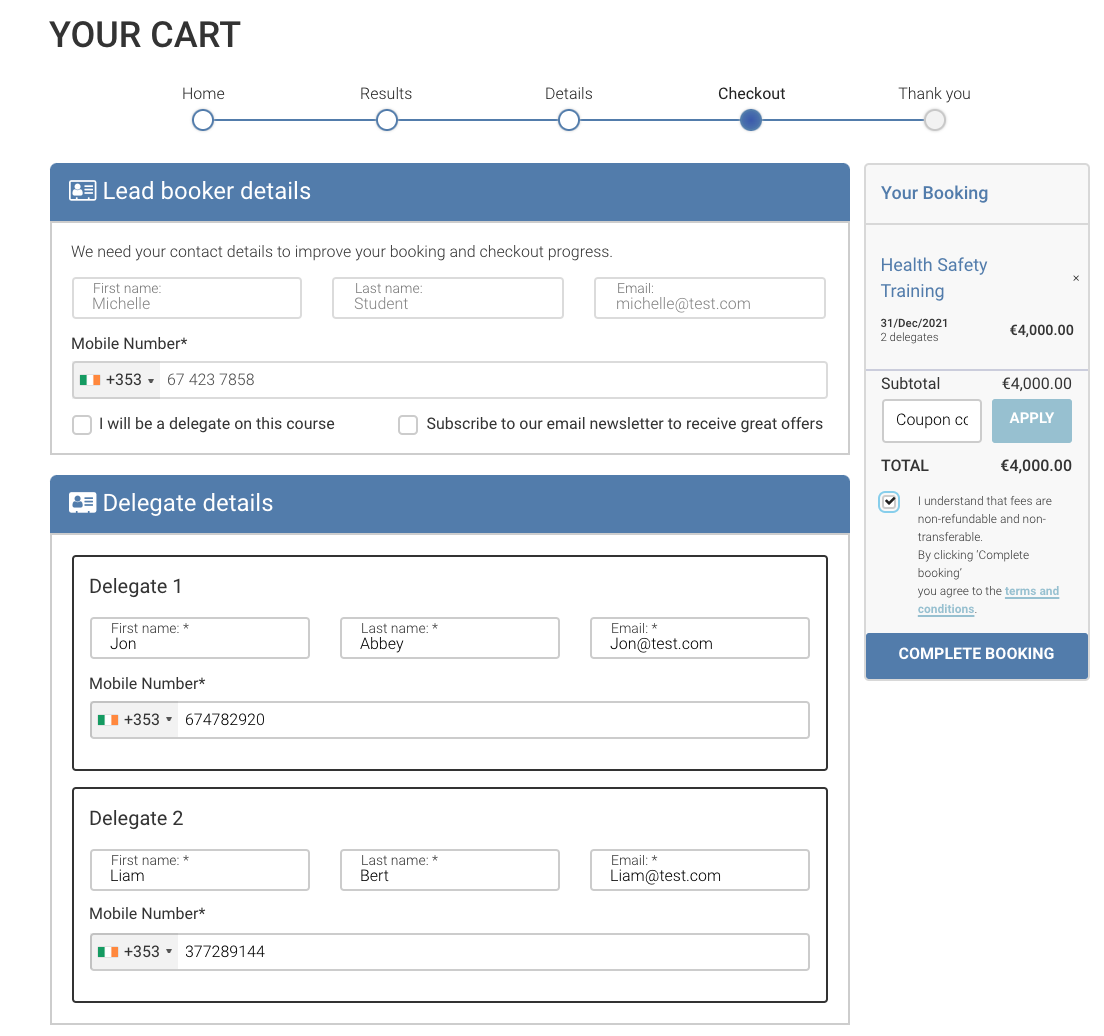Select the Details step circle
This screenshot has width=1104, height=1036.
[x=569, y=121]
